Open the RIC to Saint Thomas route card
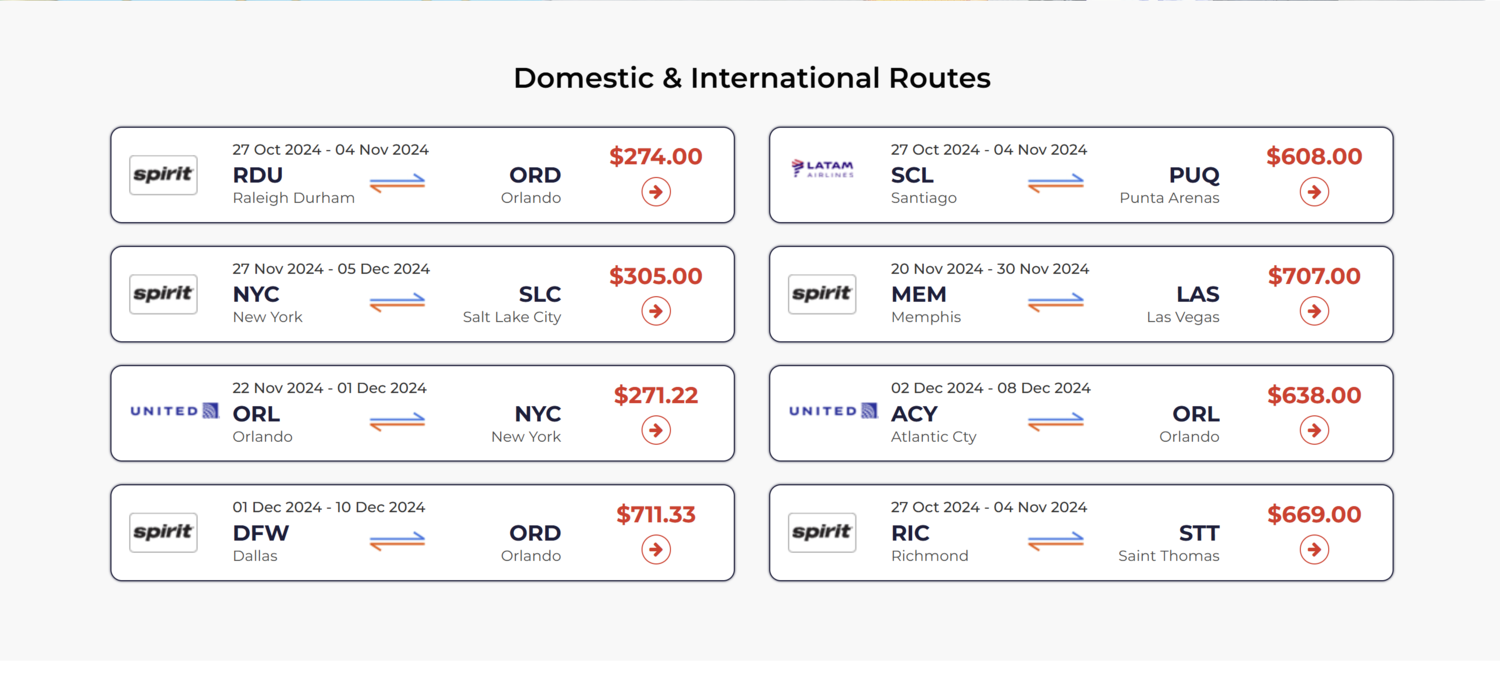Viewport: 1500px width, 676px height. (x=1081, y=532)
